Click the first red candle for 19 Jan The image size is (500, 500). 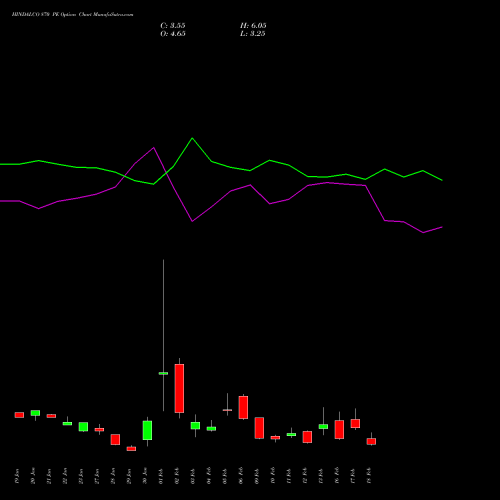click(x=19, y=415)
